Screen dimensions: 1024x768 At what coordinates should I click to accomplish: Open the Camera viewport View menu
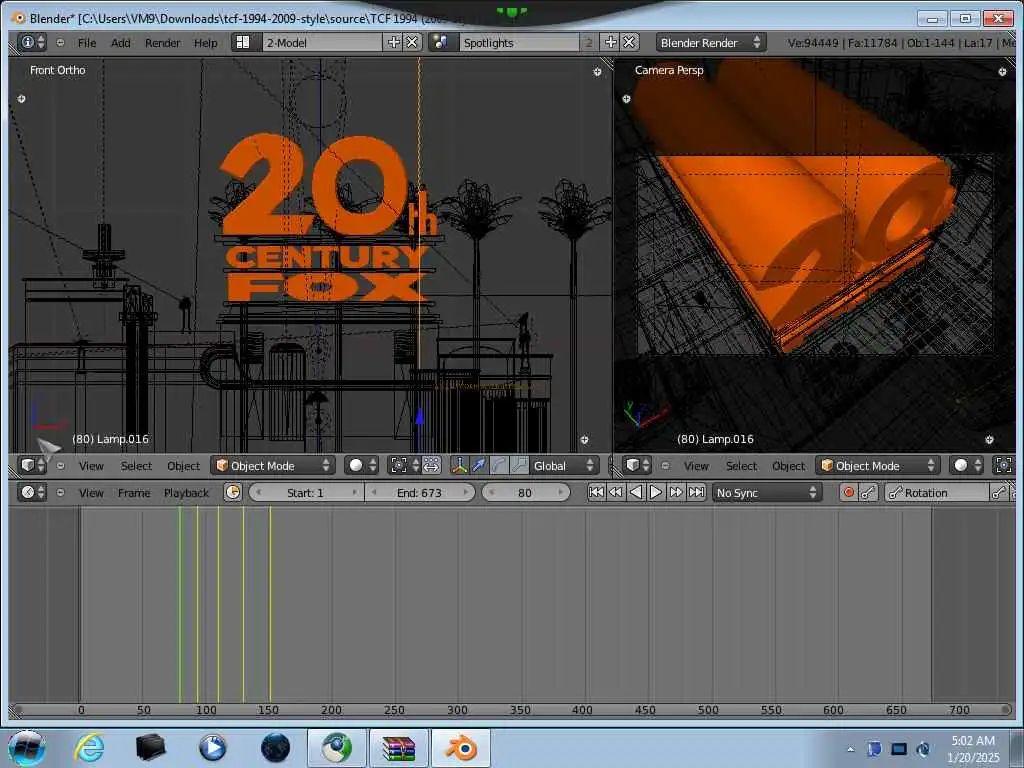(x=696, y=466)
